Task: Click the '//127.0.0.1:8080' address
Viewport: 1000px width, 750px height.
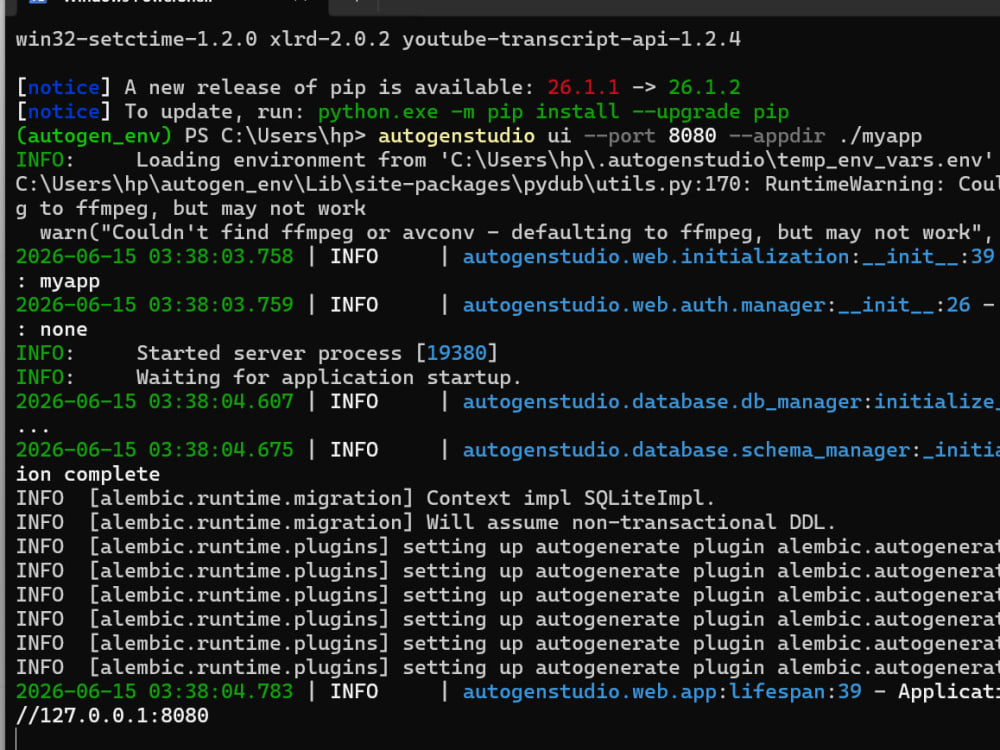Action: pos(112,716)
